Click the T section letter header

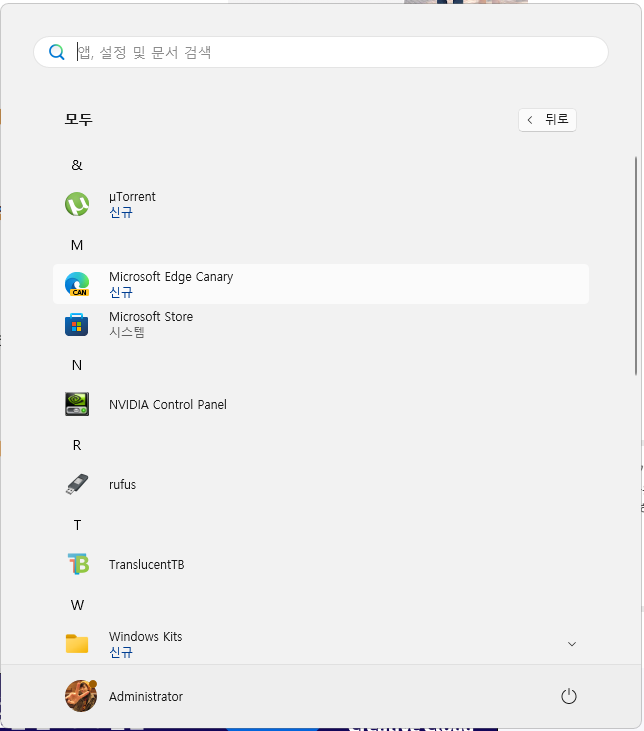point(77,525)
